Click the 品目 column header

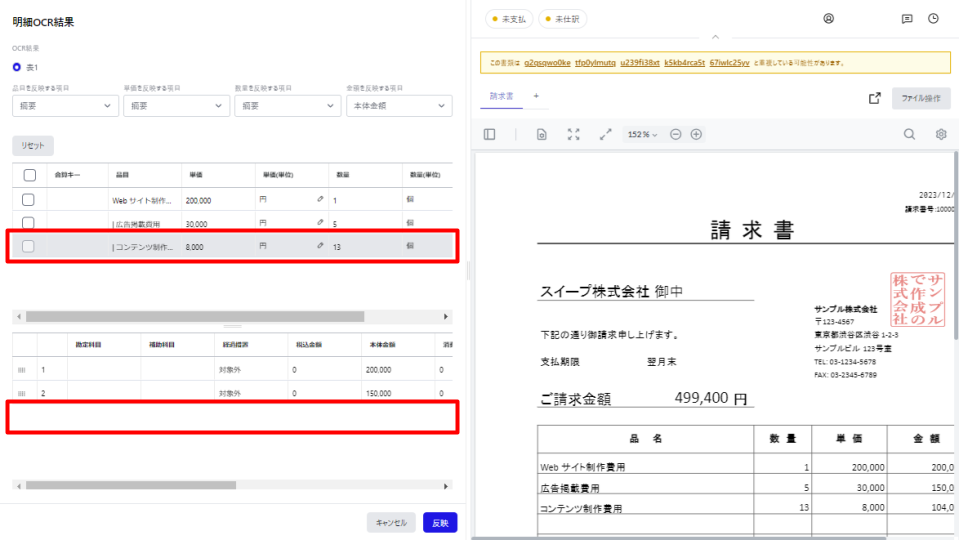144,175
